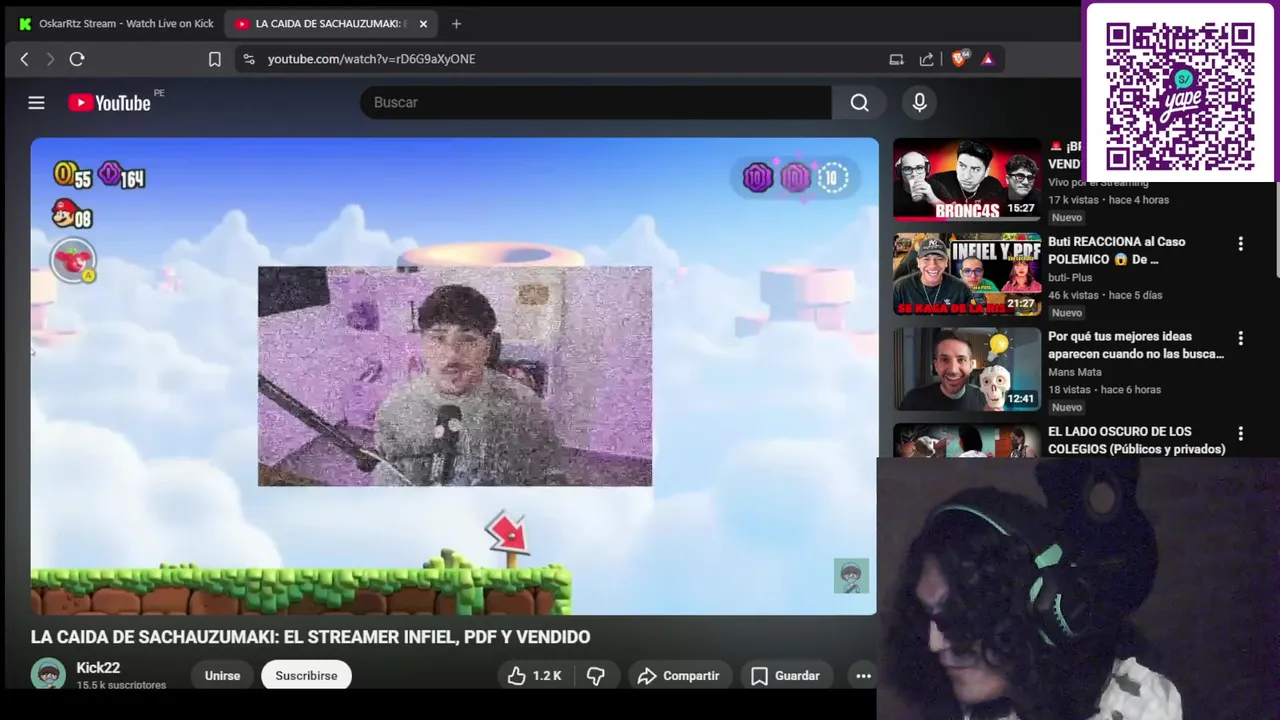The image size is (1280, 720).
Task: Share video using Compartir button
Action: (x=679, y=676)
